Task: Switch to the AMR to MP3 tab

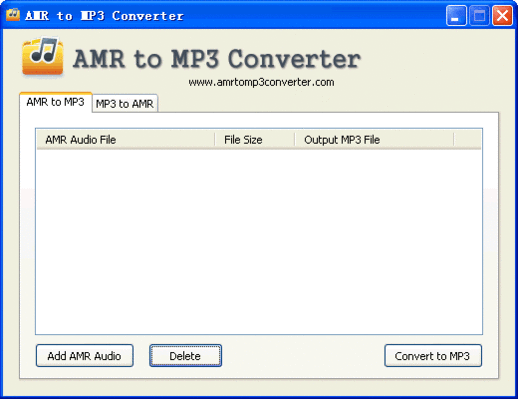Action: click(56, 102)
